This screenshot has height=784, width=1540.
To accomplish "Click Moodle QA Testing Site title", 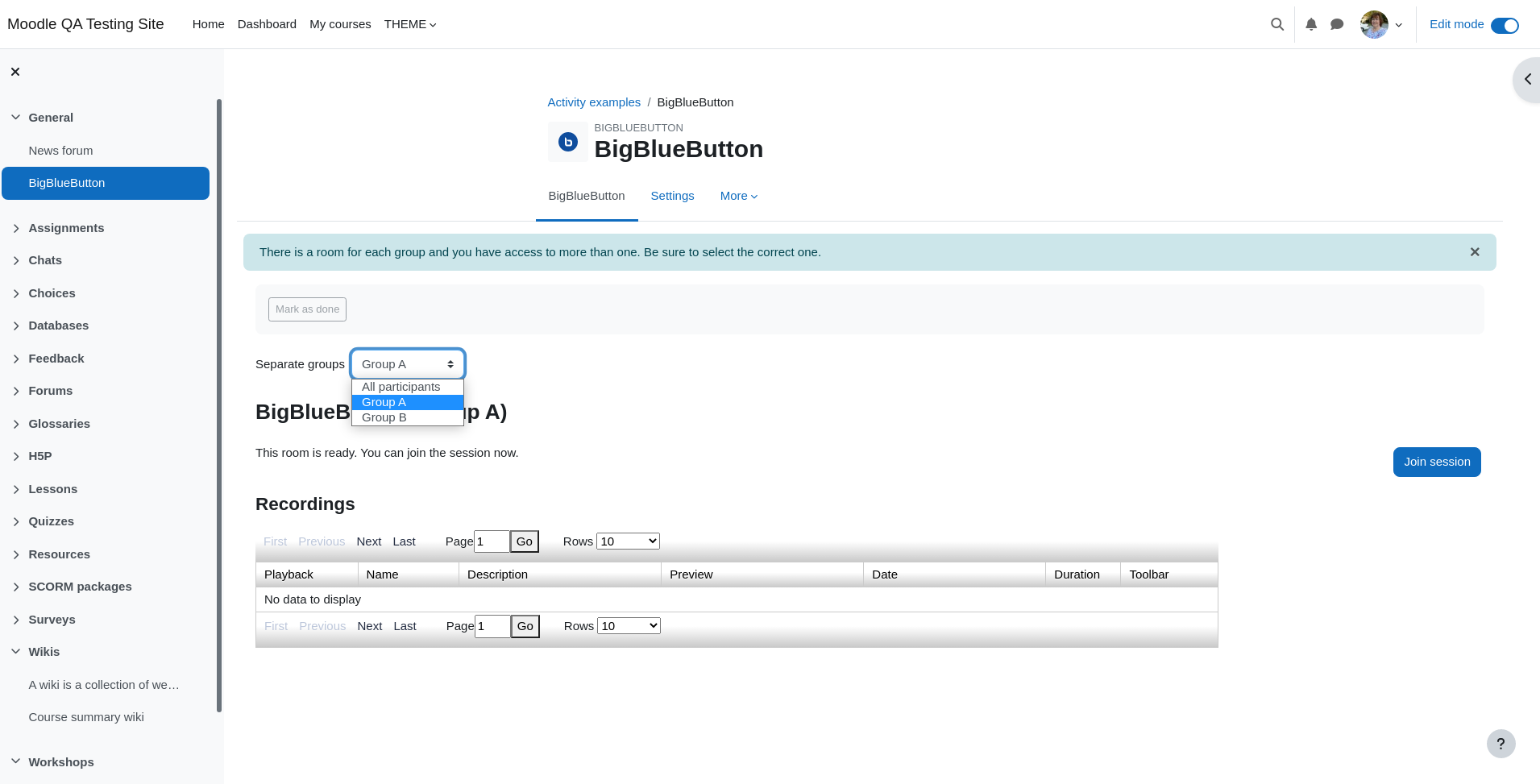I will pos(85,24).
